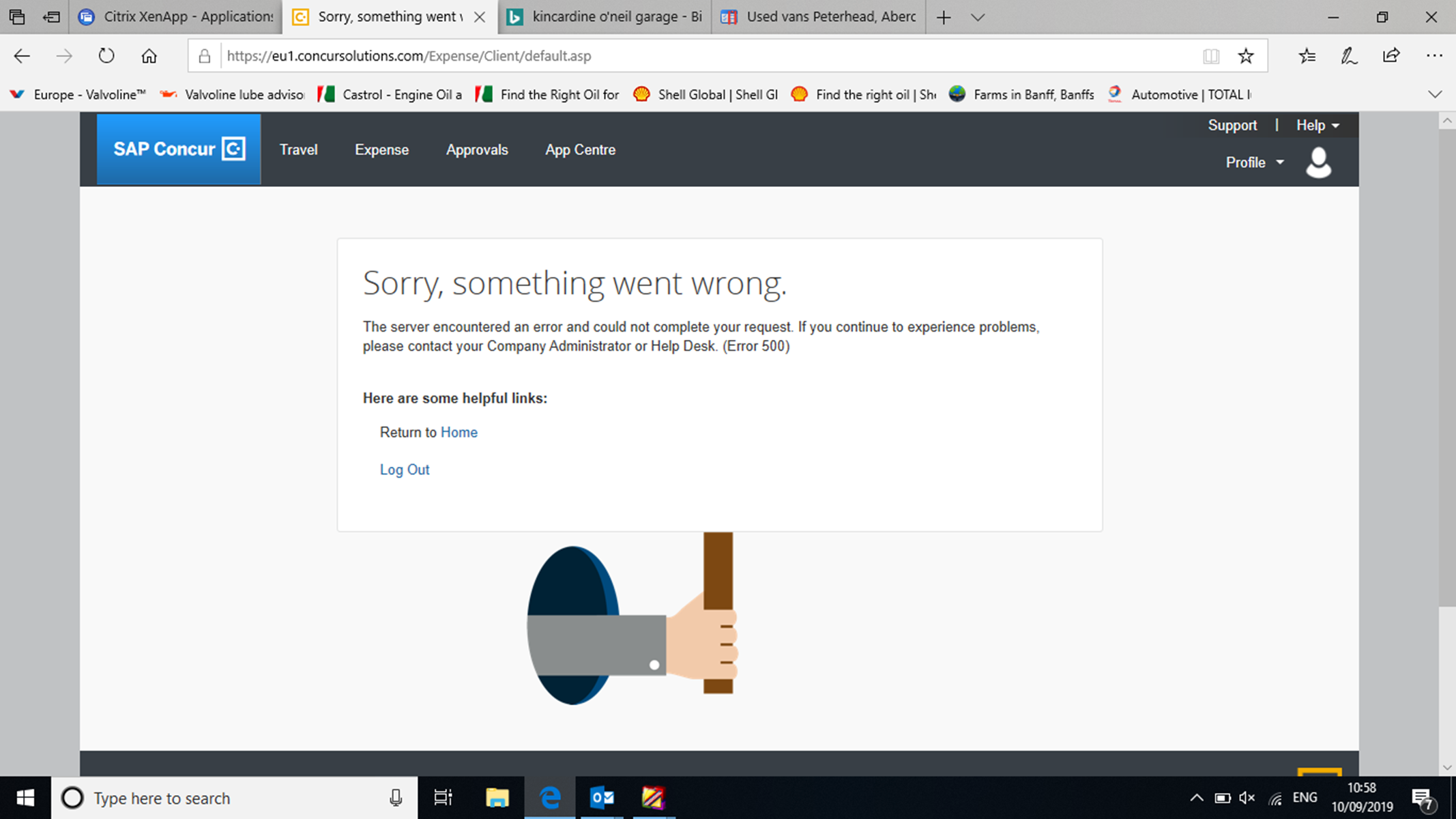Expand the Help dropdown menu
Image resolution: width=1456 pixels, height=819 pixels.
click(1317, 125)
